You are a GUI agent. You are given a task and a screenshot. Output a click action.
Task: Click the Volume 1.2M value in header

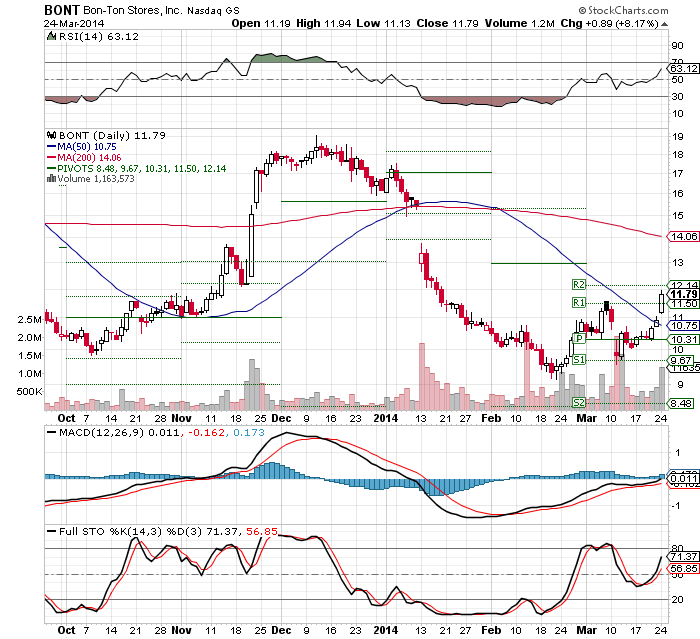(x=520, y=23)
